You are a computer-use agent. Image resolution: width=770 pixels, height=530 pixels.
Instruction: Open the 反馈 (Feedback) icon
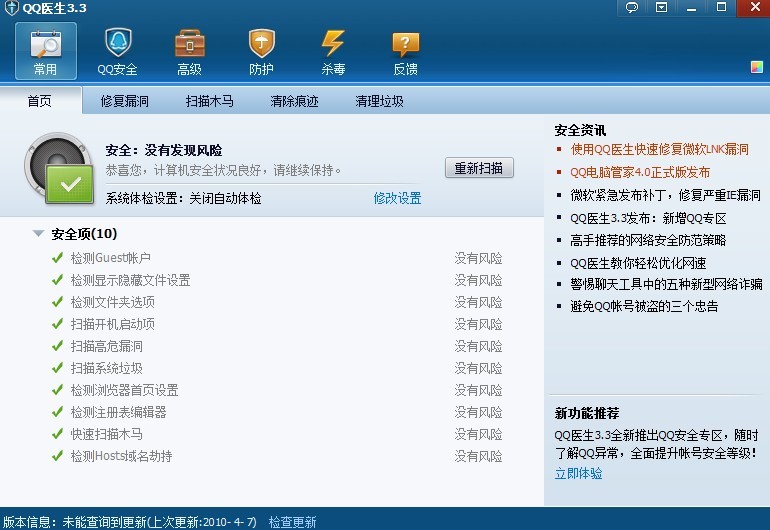tap(405, 51)
